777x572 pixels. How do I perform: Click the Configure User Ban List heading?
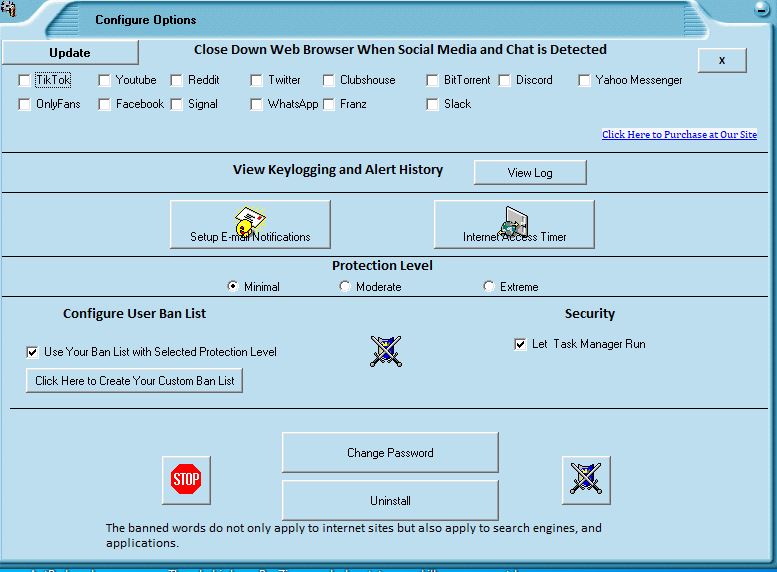coord(134,313)
